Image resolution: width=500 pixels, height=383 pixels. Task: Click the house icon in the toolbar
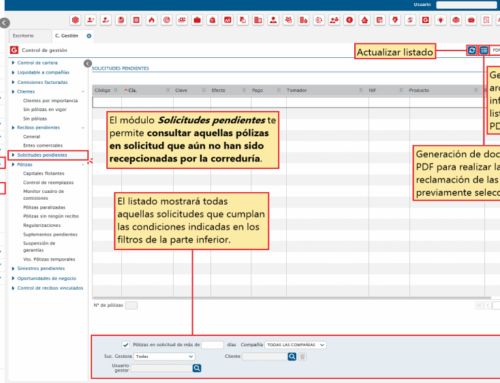(365, 20)
